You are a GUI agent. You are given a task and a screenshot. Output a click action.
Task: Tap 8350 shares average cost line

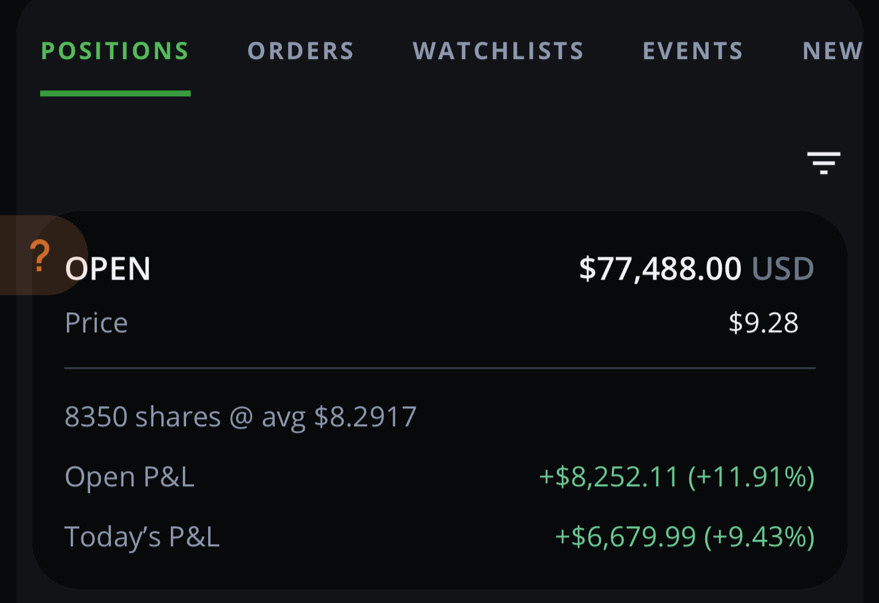click(240, 417)
